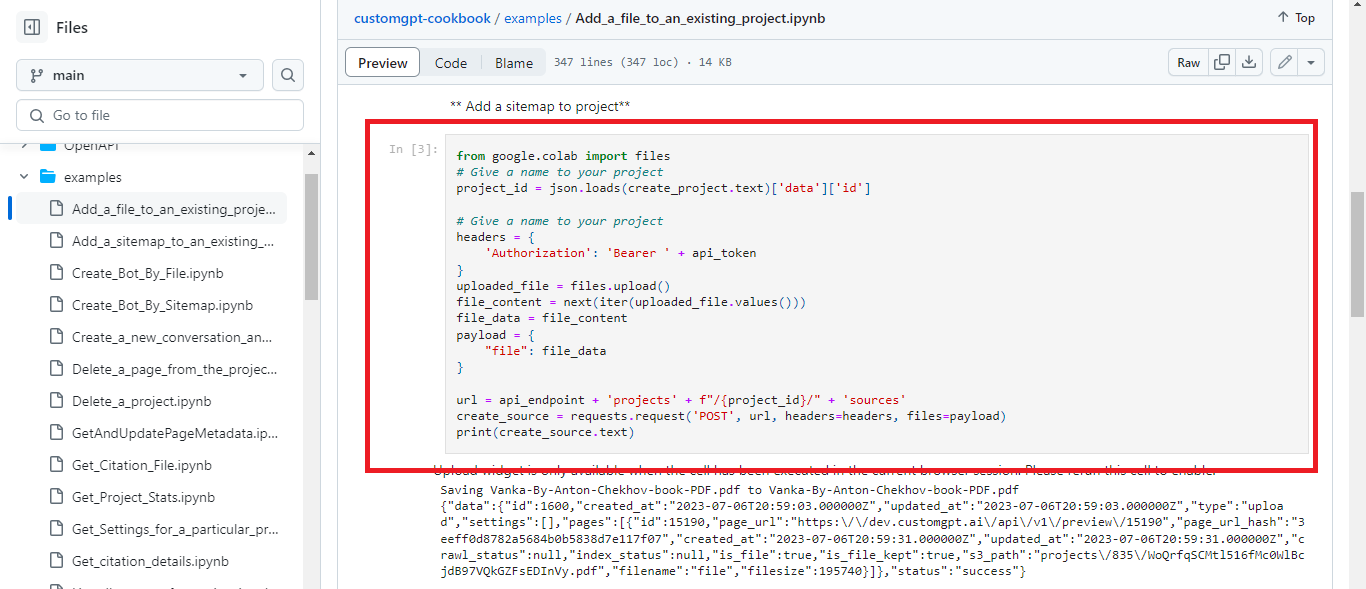Open the in-repository file search

287,74
